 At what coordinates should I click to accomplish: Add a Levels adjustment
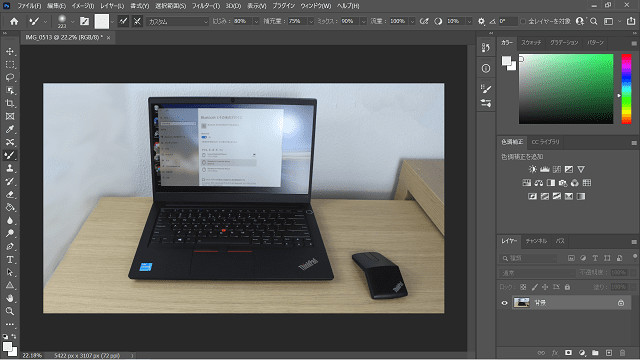[544, 169]
